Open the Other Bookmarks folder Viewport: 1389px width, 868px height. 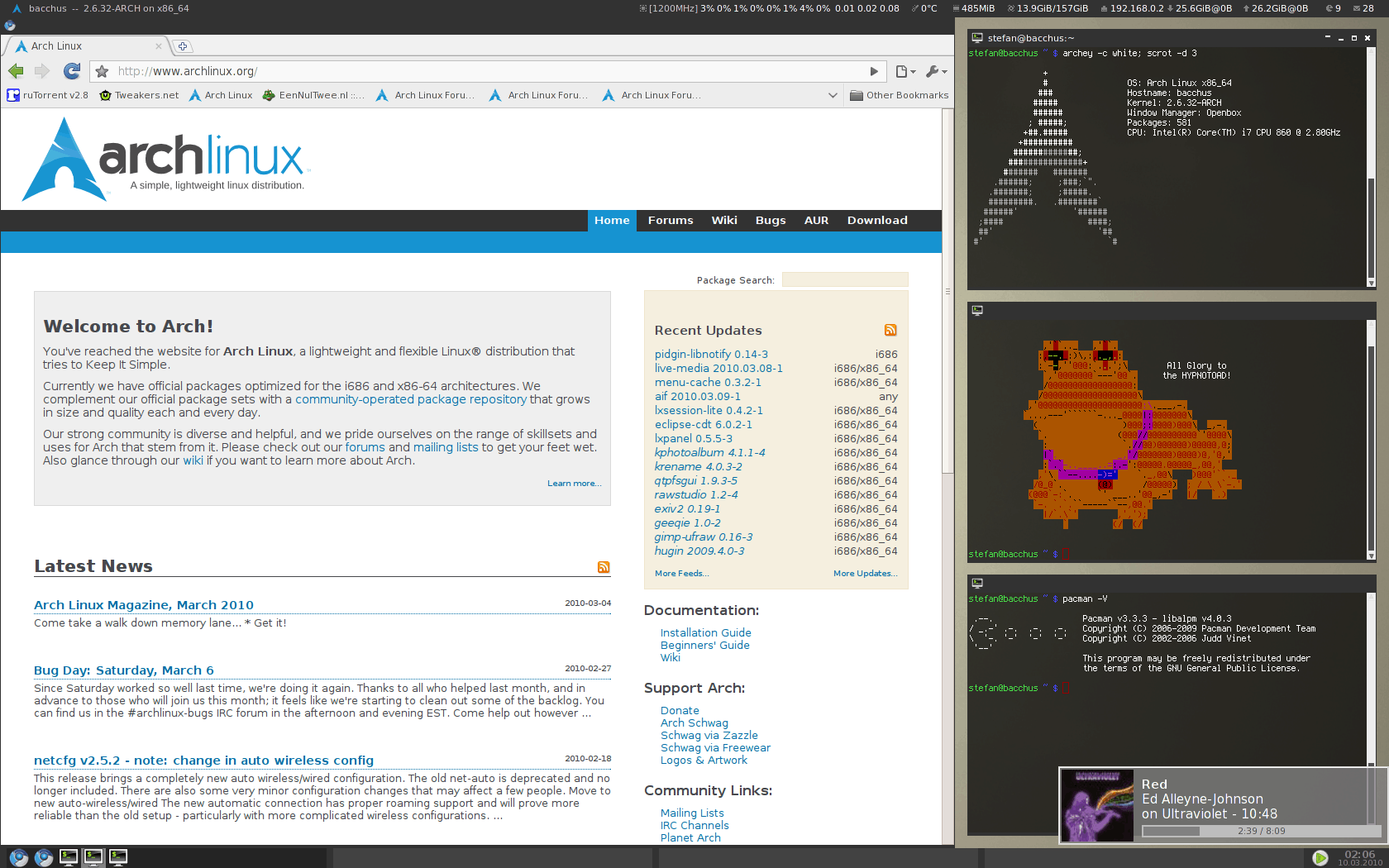899,95
